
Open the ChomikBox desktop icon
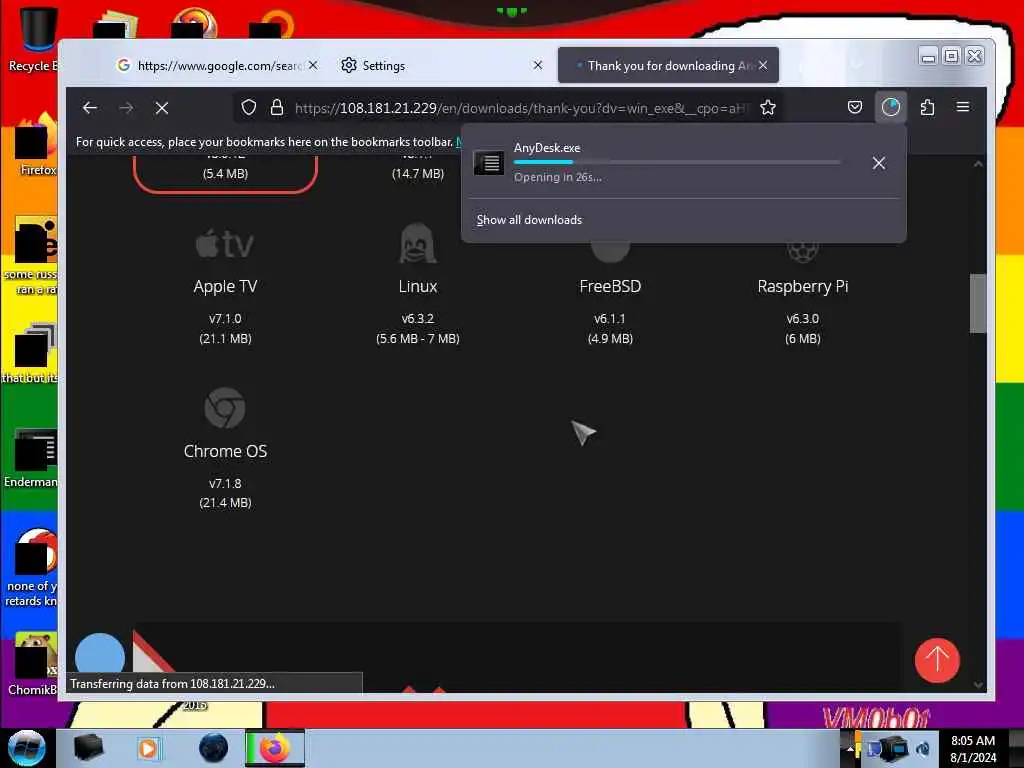tap(31, 664)
